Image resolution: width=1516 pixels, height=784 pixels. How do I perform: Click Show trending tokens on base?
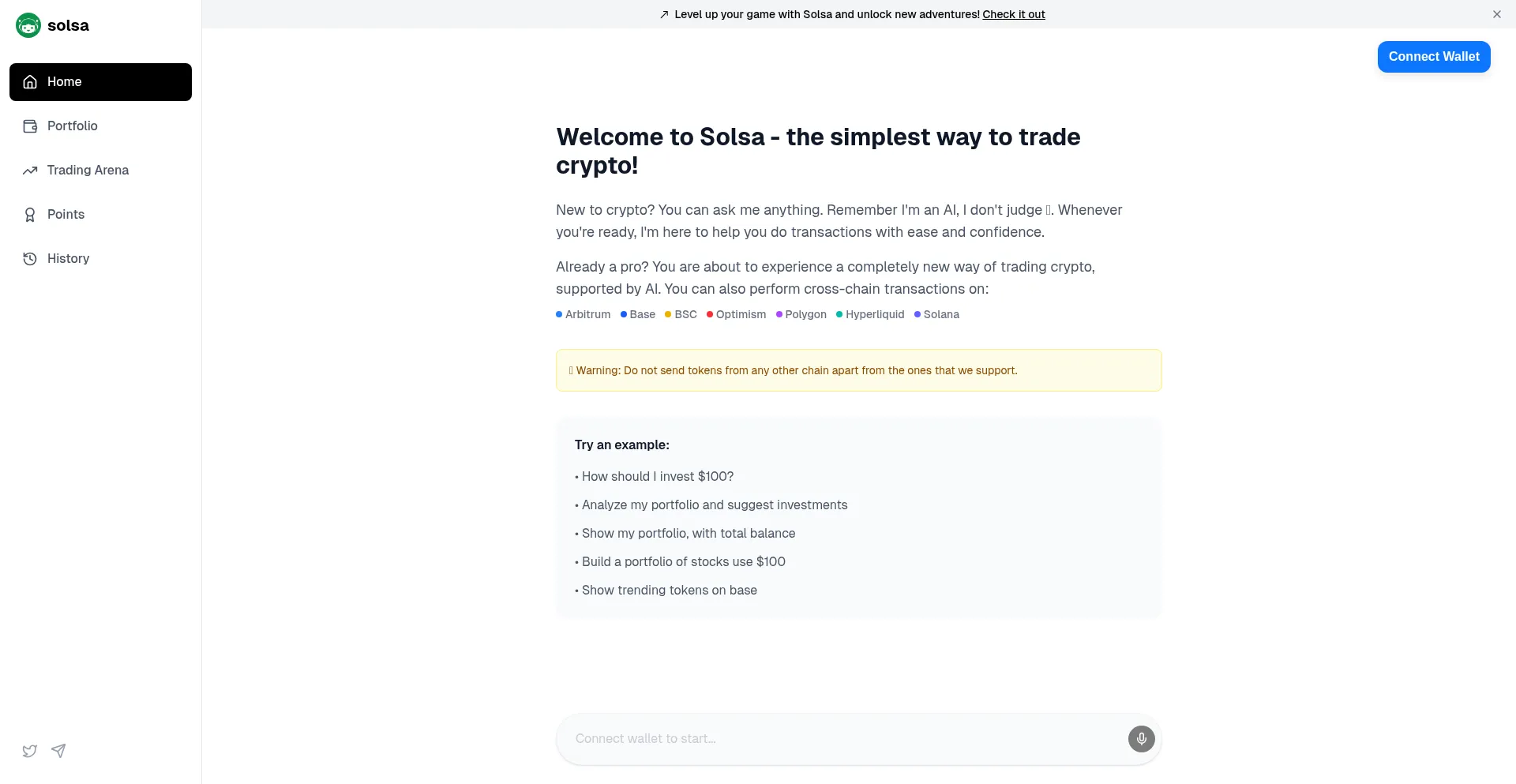[x=669, y=590]
